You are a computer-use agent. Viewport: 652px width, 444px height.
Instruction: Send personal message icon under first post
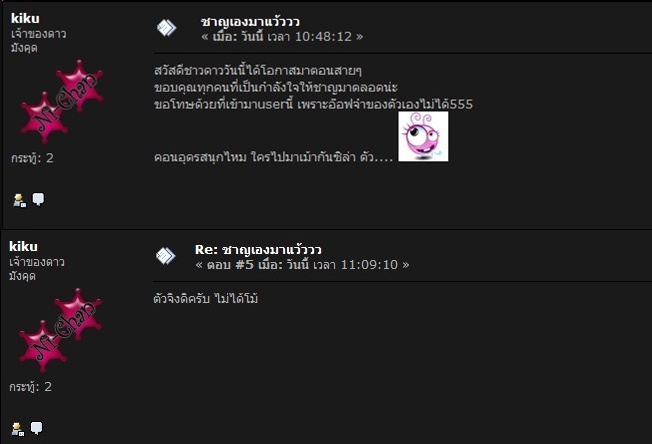coord(38,200)
